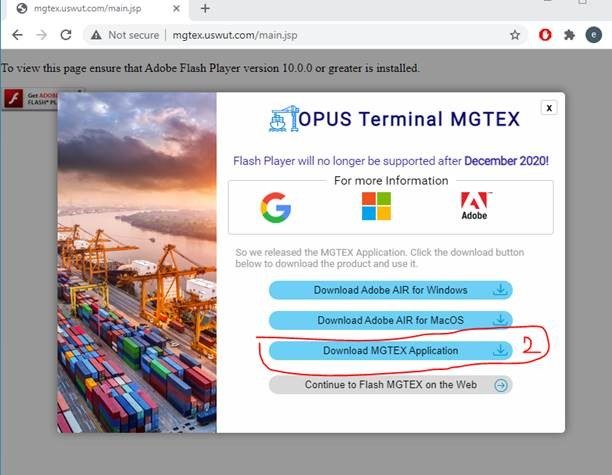Image resolution: width=612 pixels, height=475 pixels.
Task: Open the profile avatar in the toolbar
Action: [593, 35]
